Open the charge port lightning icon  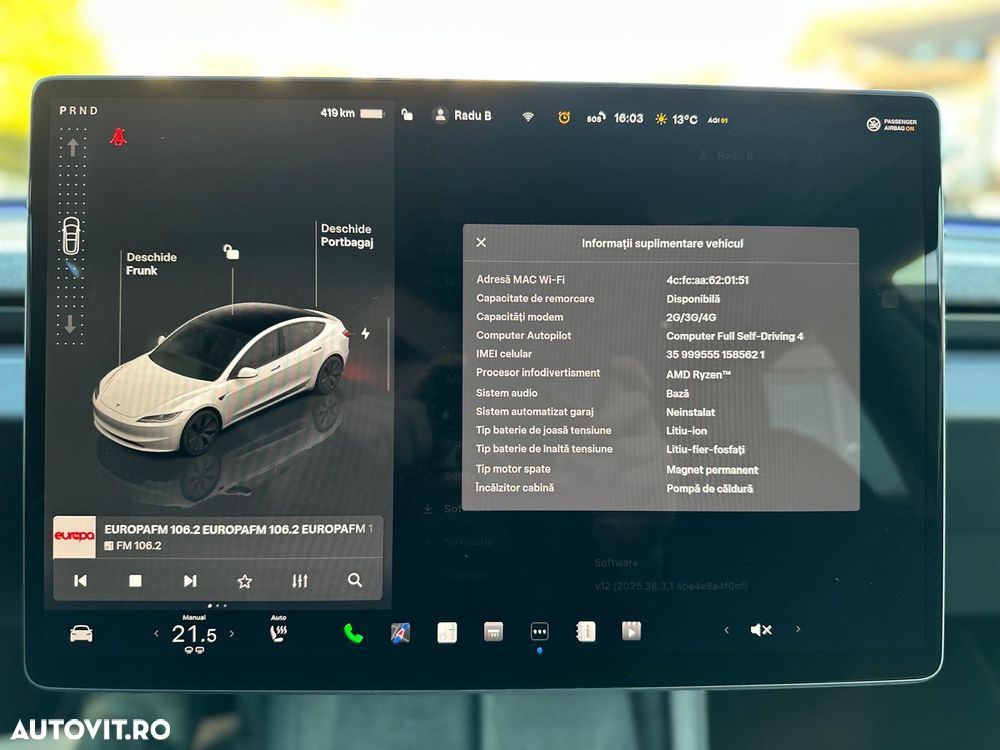[365, 333]
